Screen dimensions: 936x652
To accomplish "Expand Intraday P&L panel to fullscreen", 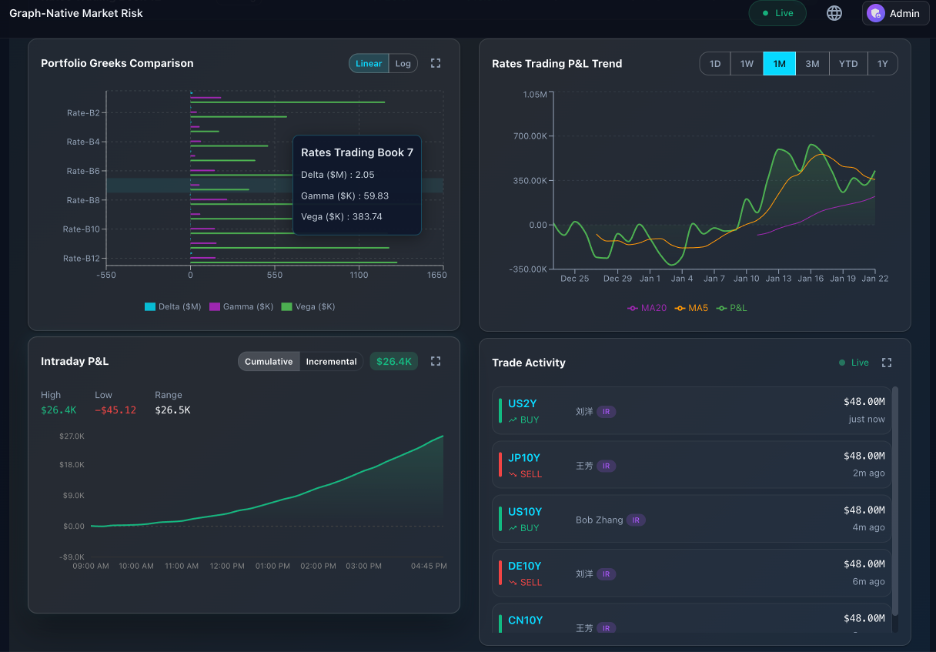I will (435, 361).
